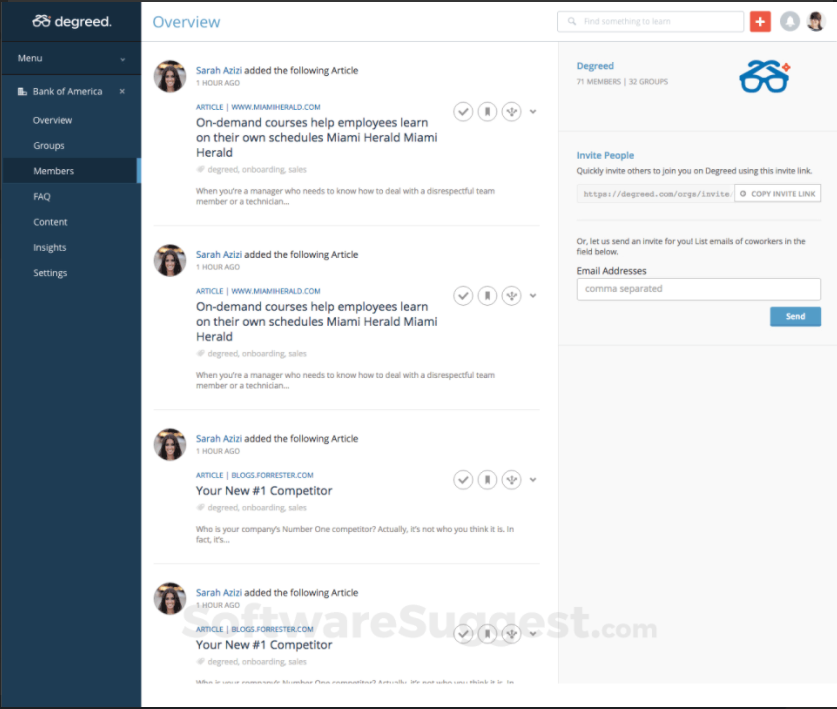The image size is (837, 709).
Task: Open the options chevron on the second article
Action: (533, 295)
